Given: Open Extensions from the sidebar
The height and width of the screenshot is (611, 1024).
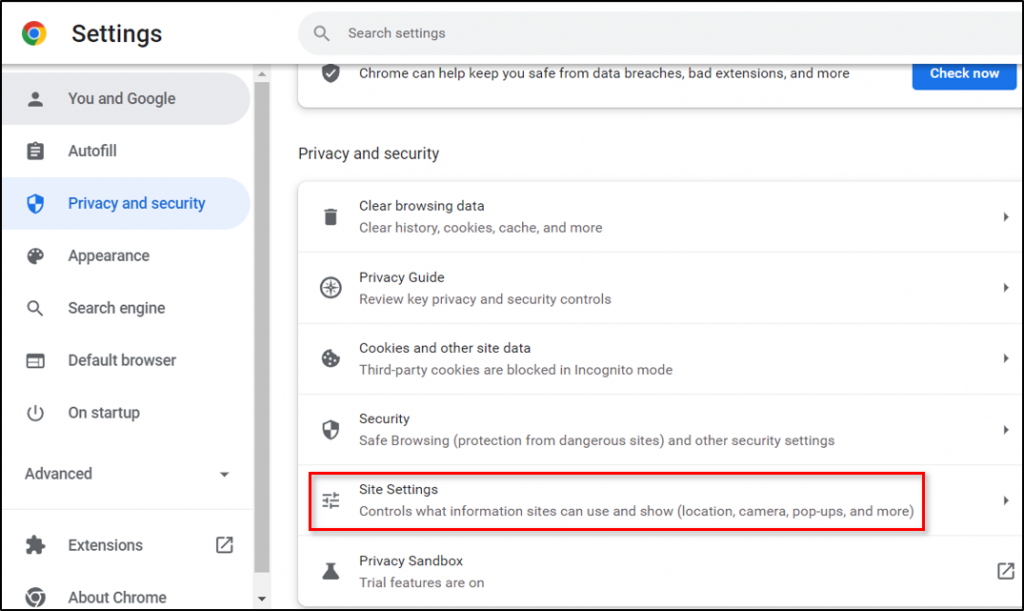Looking at the screenshot, I should (x=104, y=545).
